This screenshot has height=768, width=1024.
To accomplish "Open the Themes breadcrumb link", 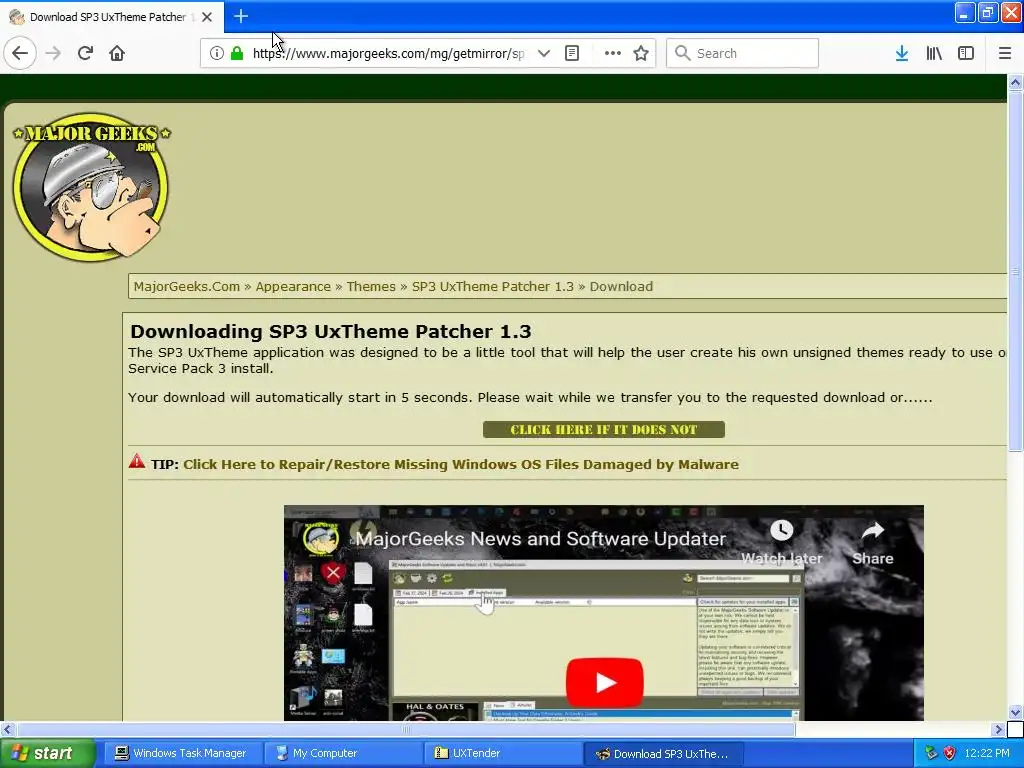I will click(371, 287).
